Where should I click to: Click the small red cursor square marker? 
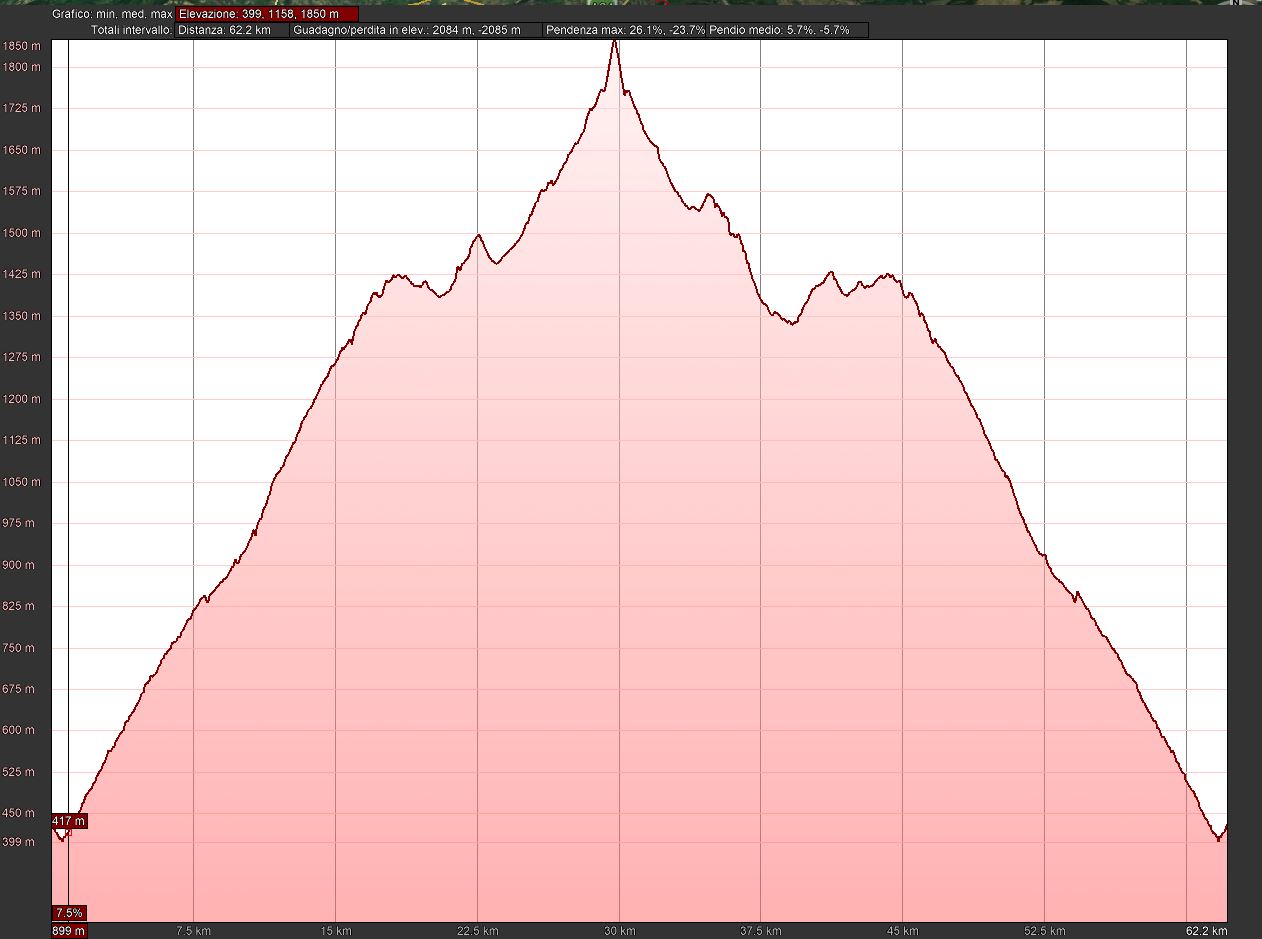(68, 833)
